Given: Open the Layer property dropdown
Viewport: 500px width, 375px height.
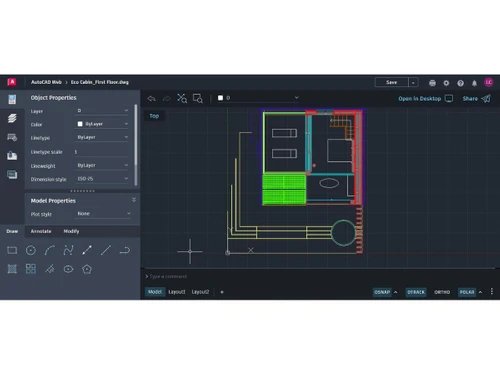Looking at the screenshot, I should (102, 111).
